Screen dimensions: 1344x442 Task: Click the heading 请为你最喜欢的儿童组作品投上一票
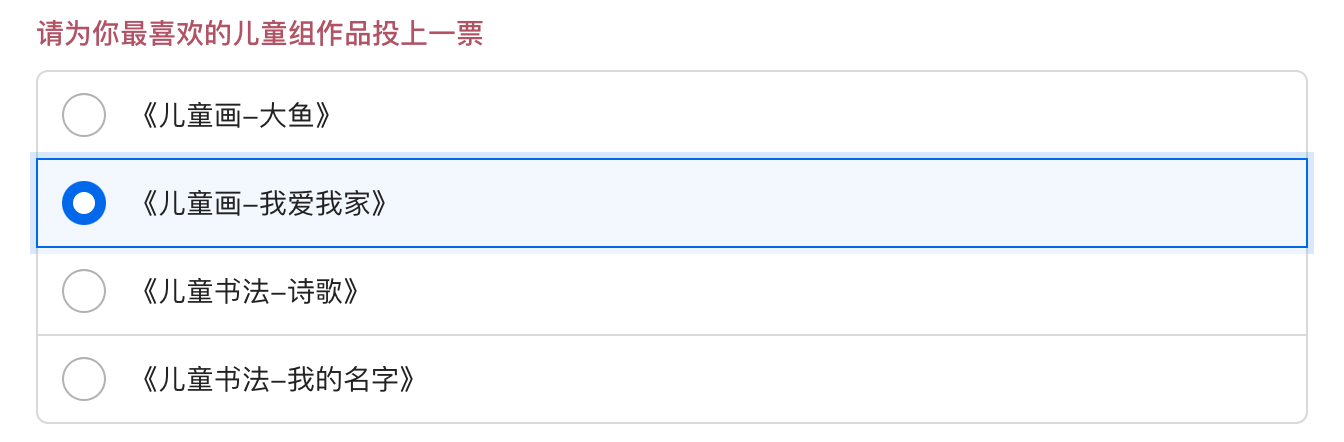260,35
